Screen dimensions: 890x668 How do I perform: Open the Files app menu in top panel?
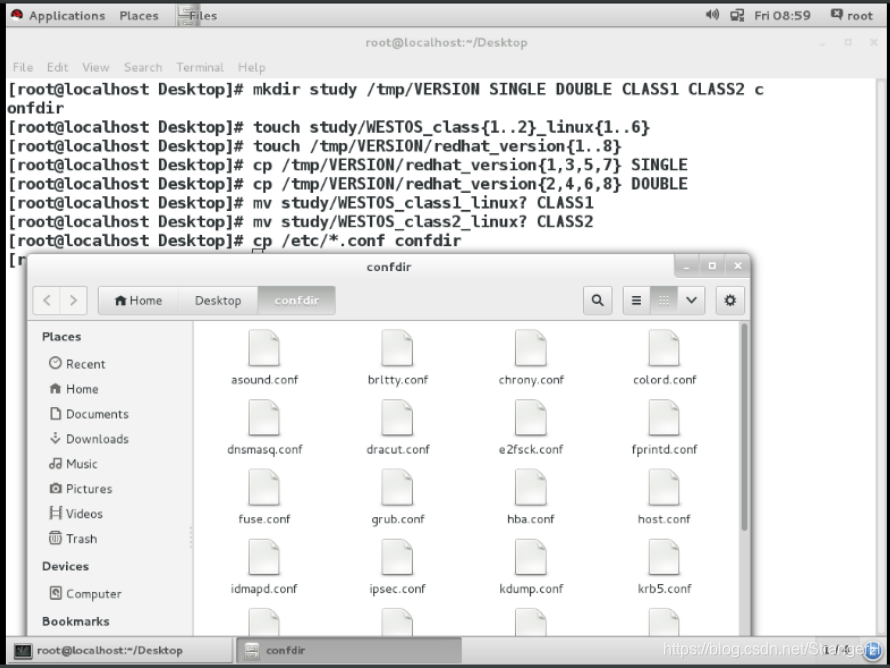pos(198,15)
